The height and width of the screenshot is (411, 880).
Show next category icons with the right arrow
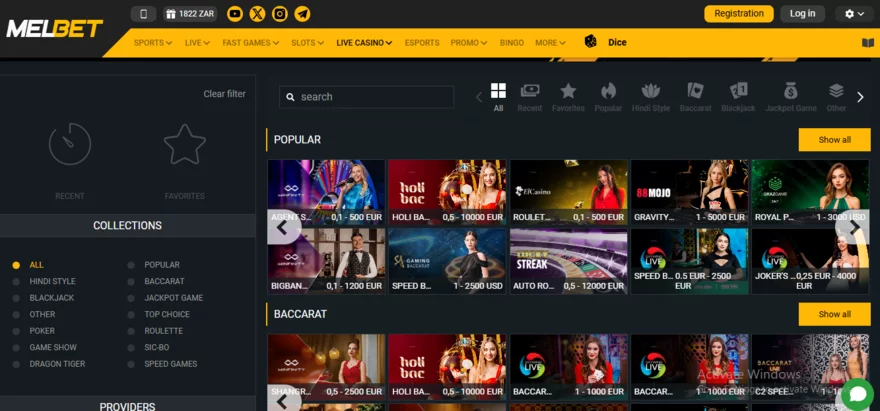click(x=860, y=97)
